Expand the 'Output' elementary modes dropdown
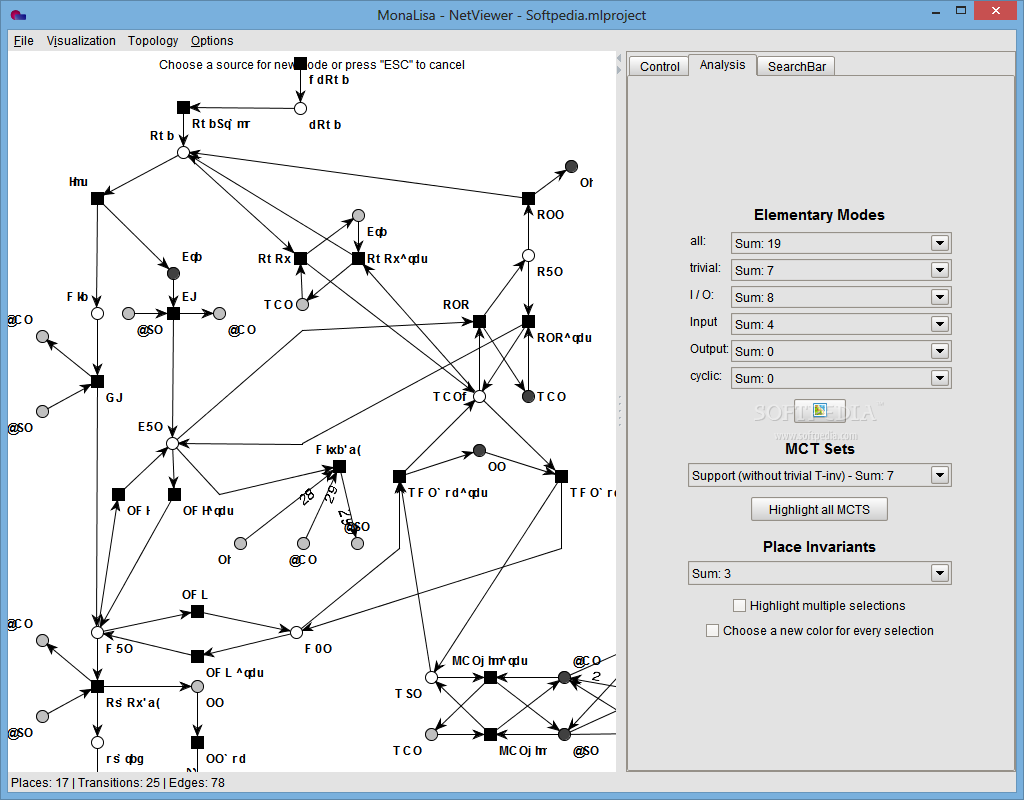The height and width of the screenshot is (800, 1024). [x=940, y=351]
